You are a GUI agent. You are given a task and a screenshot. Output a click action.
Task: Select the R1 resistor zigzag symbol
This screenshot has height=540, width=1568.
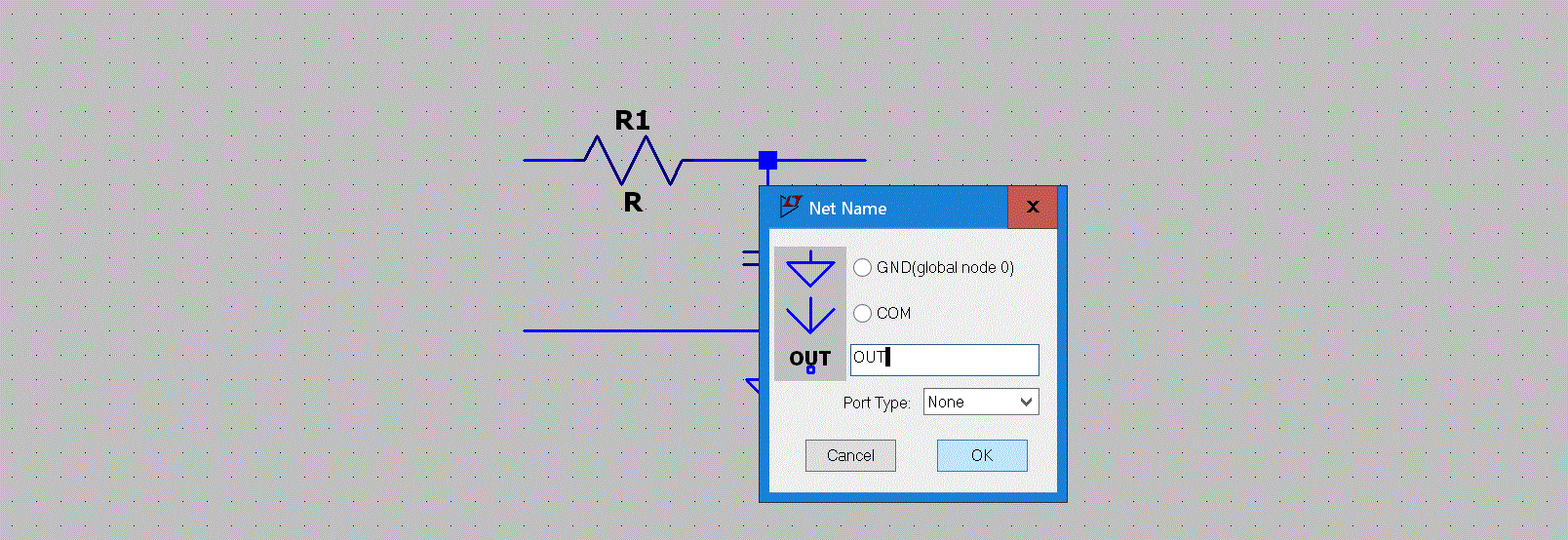633,160
